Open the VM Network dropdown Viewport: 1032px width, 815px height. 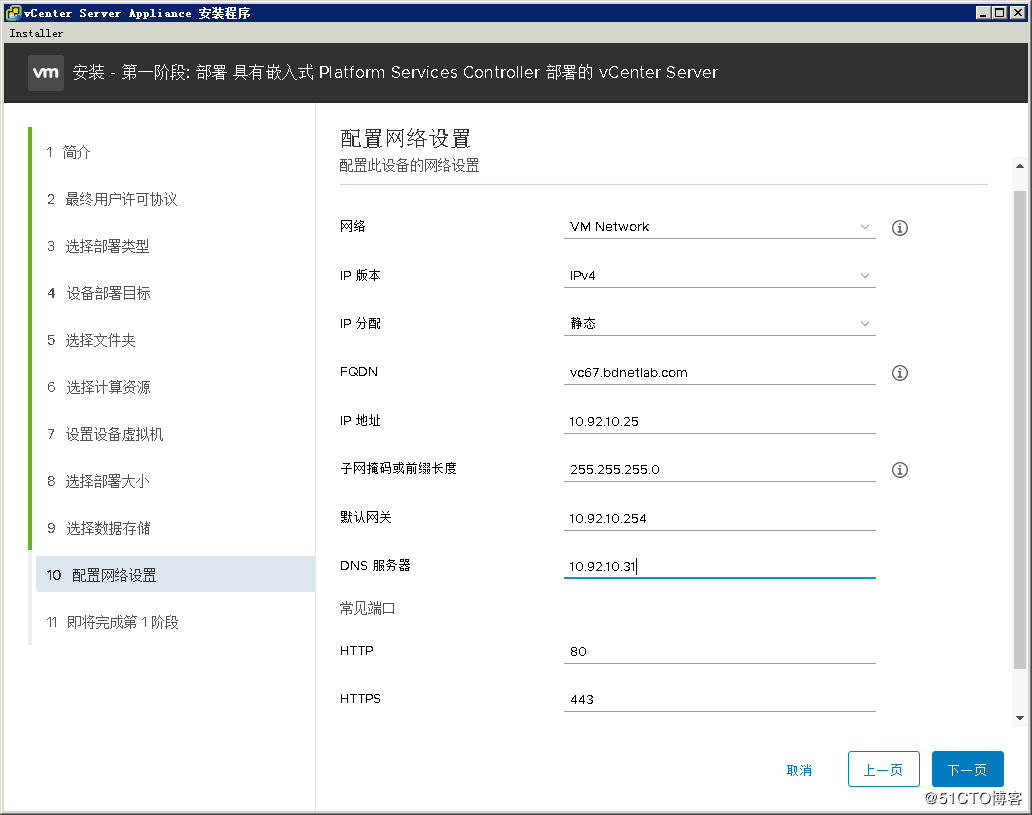pyautogui.click(x=719, y=226)
